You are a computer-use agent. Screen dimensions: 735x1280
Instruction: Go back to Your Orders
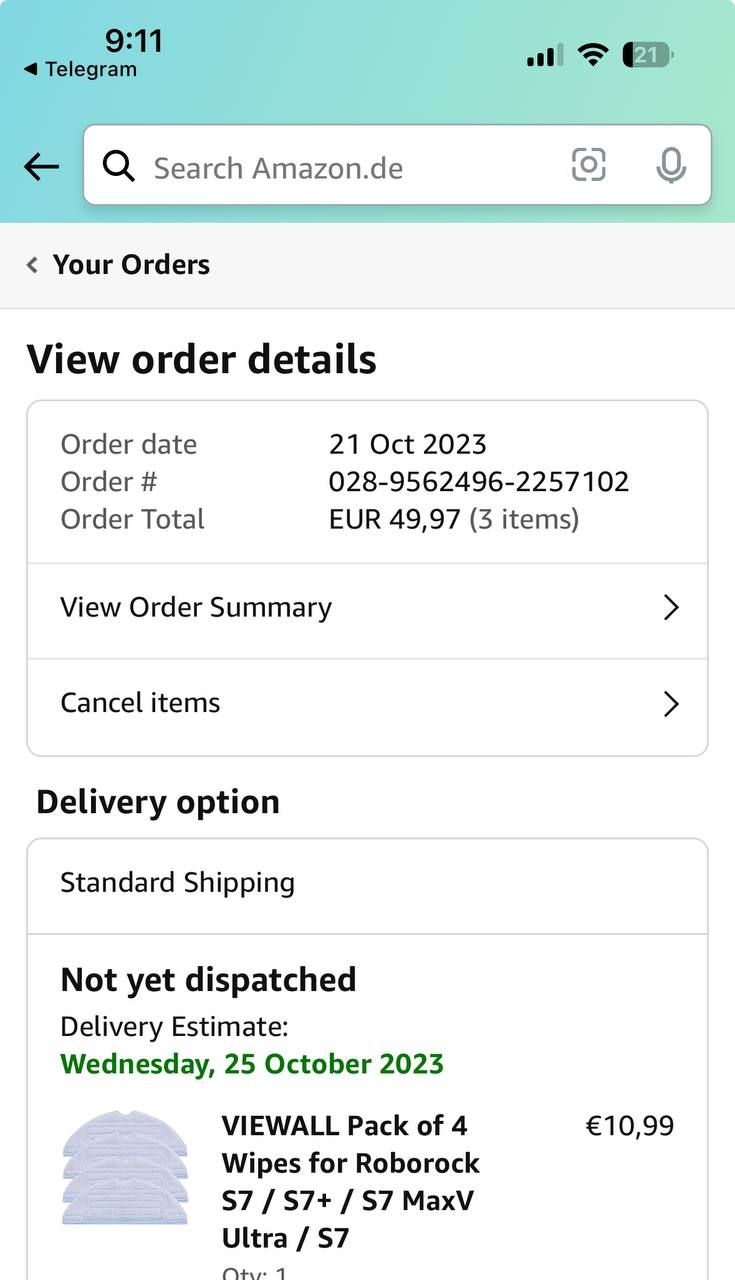[131, 265]
